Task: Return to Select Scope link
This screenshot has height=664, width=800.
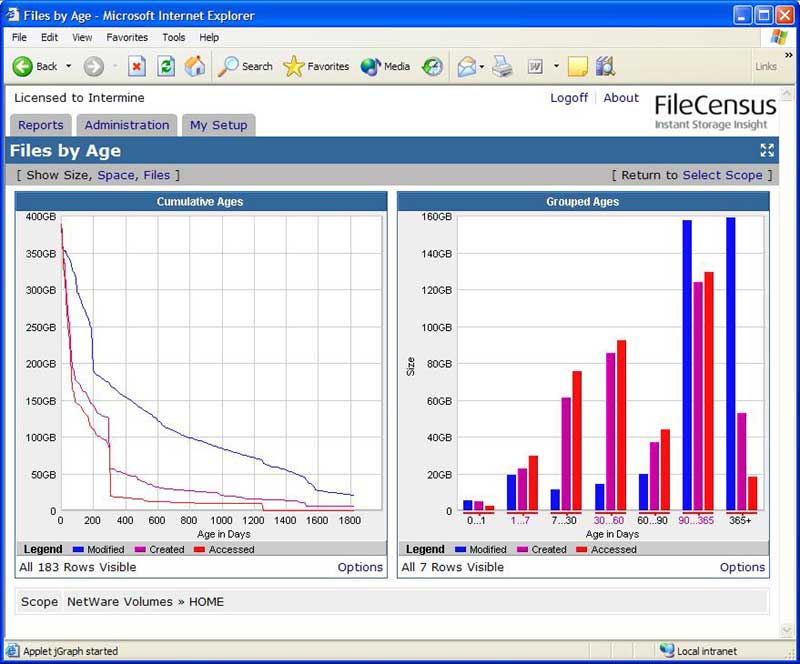Action: pyautogui.click(x=722, y=175)
